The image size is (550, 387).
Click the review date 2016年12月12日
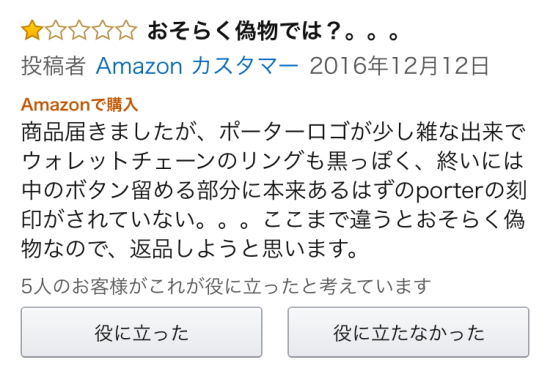click(399, 66)
